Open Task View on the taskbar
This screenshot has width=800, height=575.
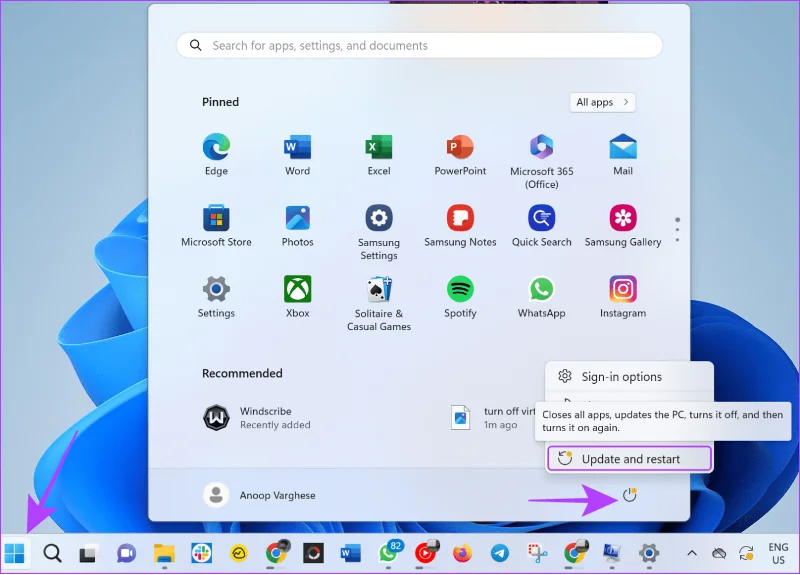(89, 553)
